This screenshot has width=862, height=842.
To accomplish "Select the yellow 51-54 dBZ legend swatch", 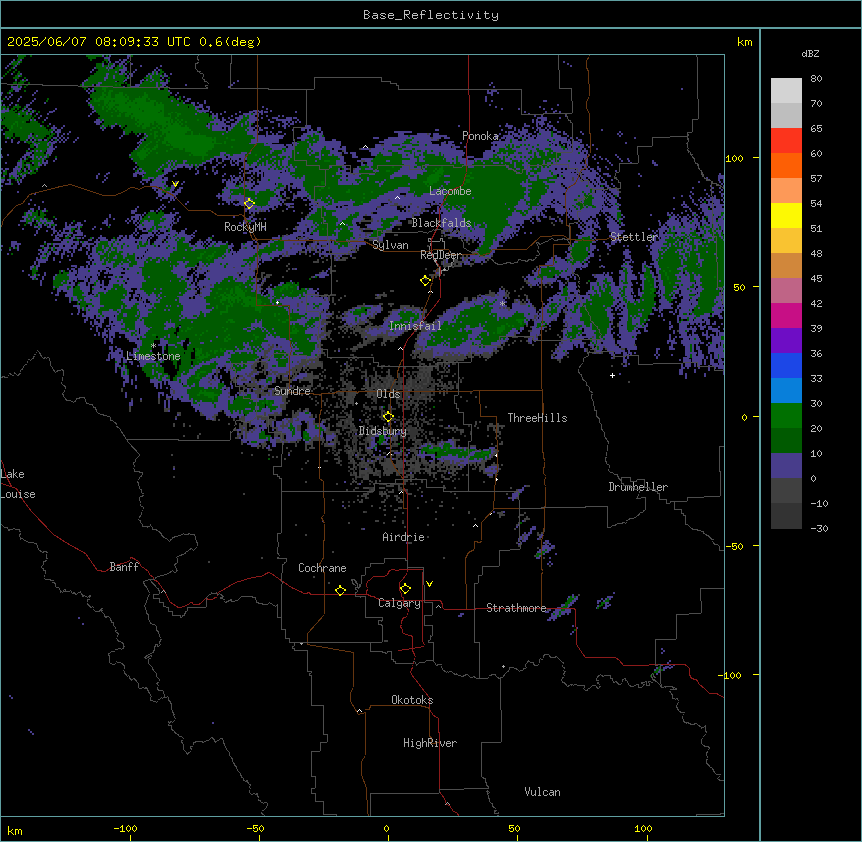I will tap(786, 216).
